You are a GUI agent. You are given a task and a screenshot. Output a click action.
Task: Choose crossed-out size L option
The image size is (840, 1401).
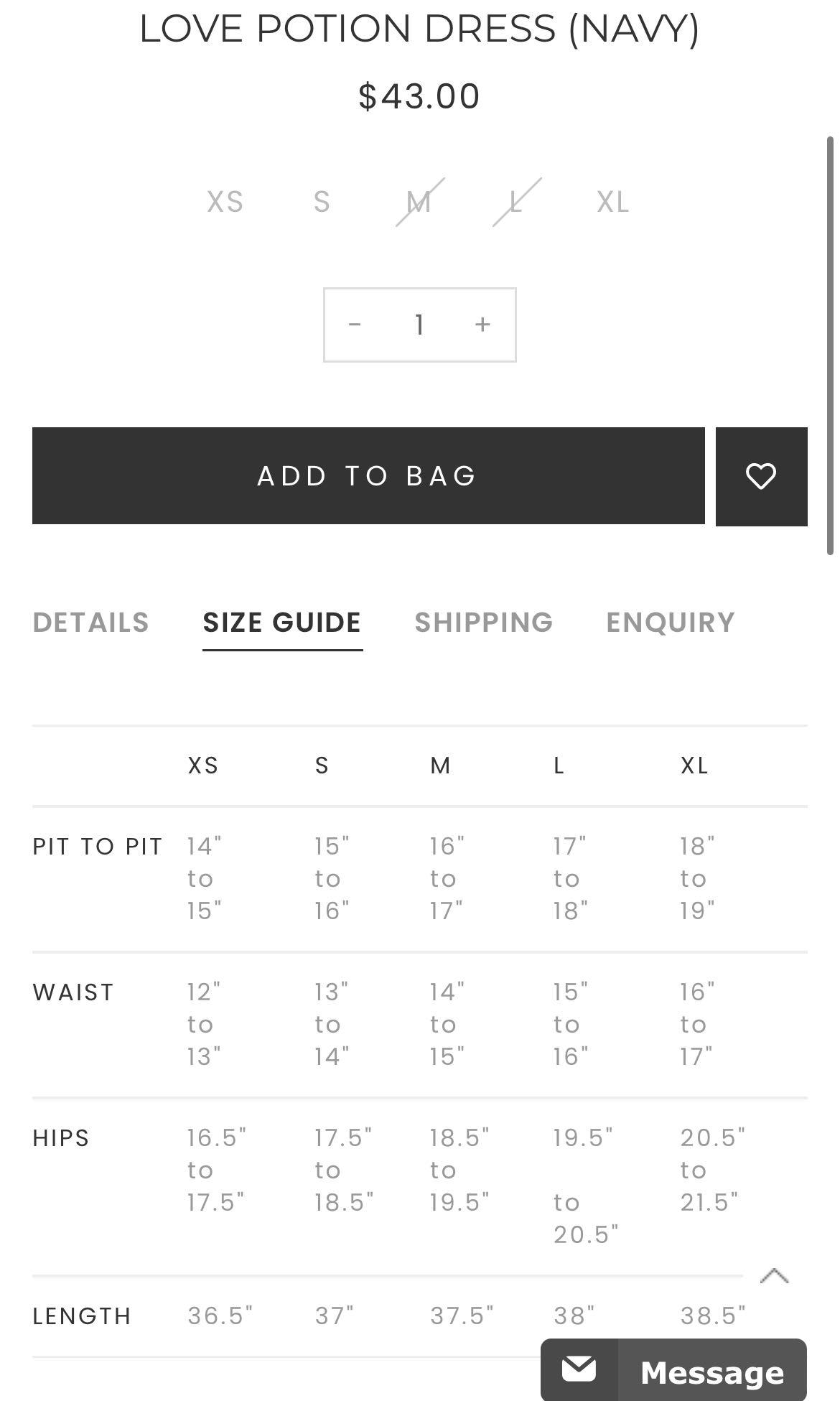515,202
